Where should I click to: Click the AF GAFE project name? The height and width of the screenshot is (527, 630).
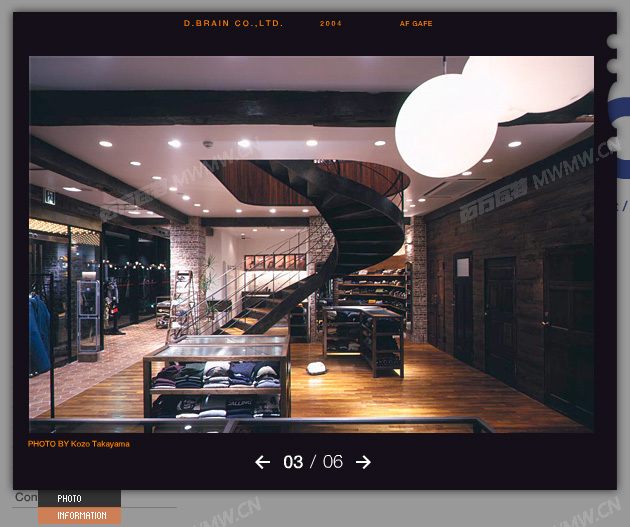pos(416,24)
